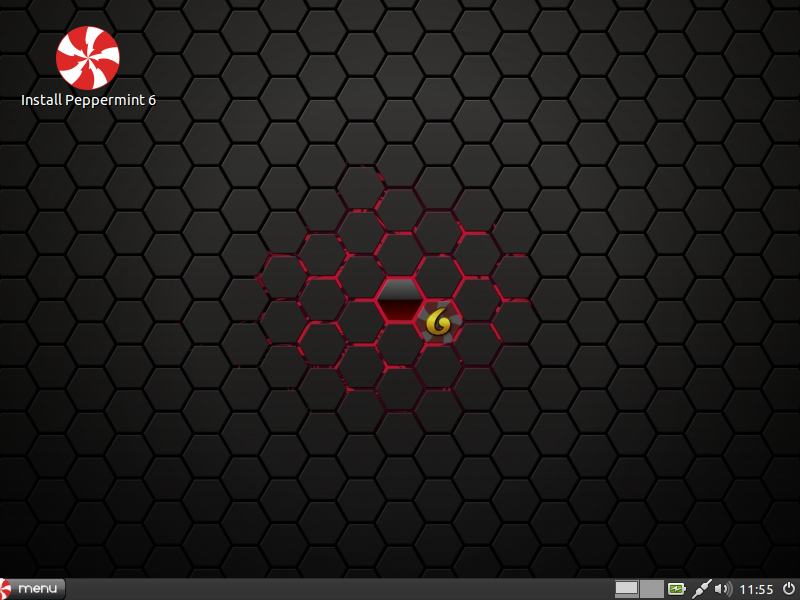Viewport: 800px width, 600px height.
Task: Select the "Install Peppermint 6" text label
Action: coord(88,100)
